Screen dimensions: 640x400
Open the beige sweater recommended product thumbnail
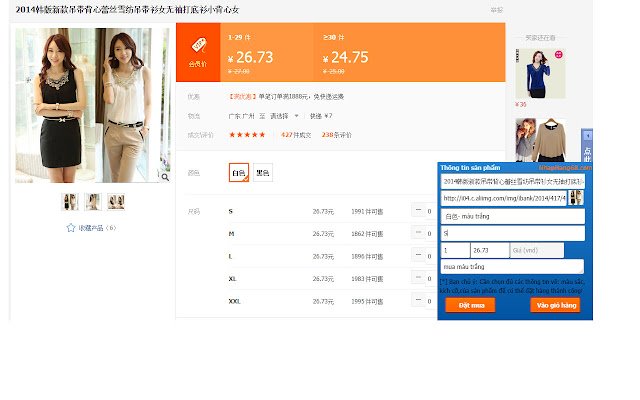click(540, 140)
